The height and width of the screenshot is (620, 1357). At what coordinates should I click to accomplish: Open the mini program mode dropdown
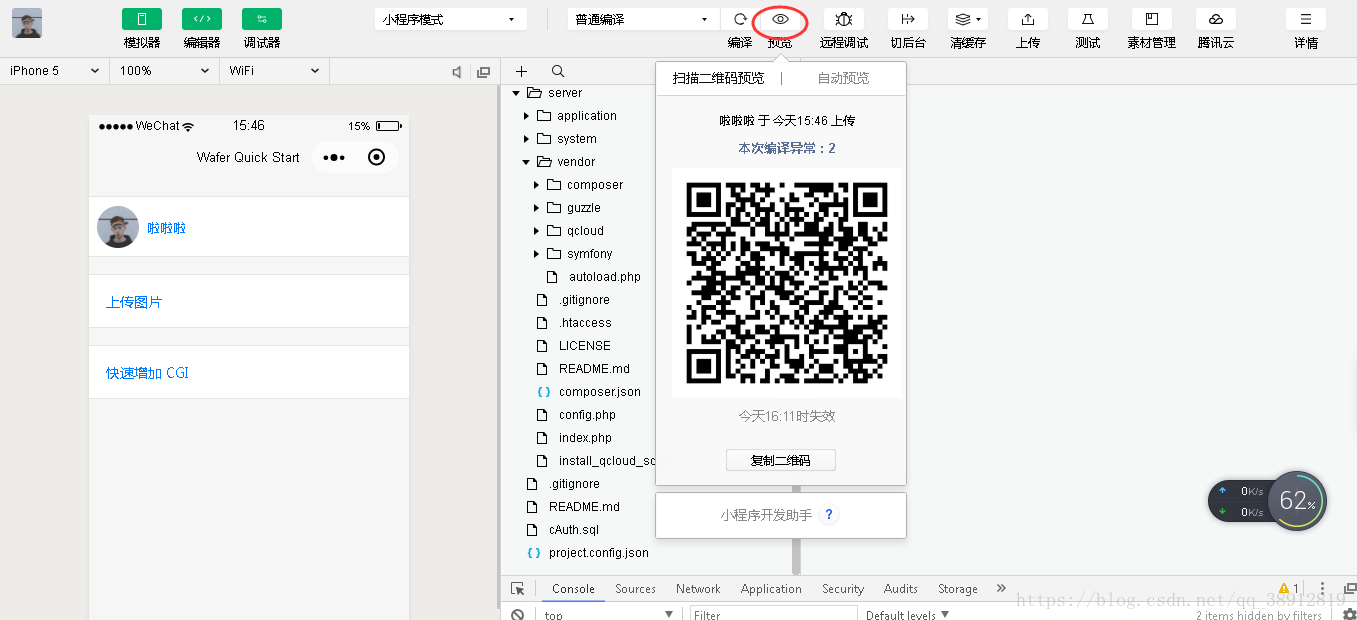451,19
